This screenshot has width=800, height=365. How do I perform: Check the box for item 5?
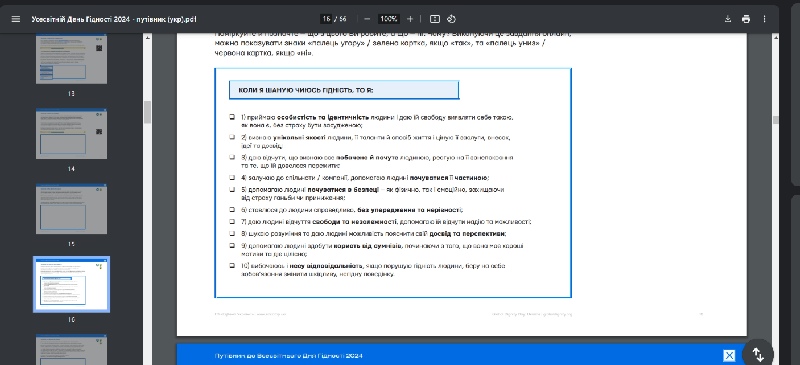tap(232, 189)
